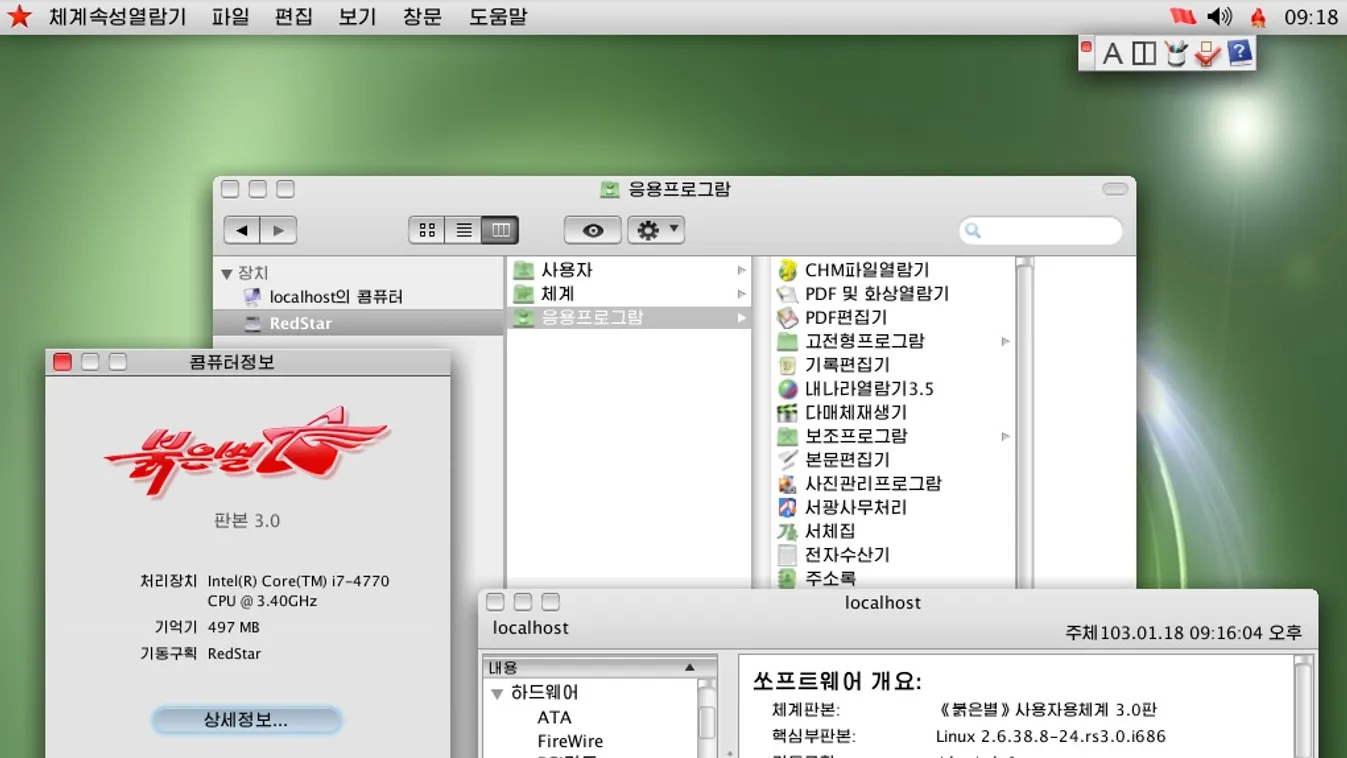This screenshot has height=758, width=1347.
Task: Select the letter A icon in floating toolbar
Action: [1112, 54]
